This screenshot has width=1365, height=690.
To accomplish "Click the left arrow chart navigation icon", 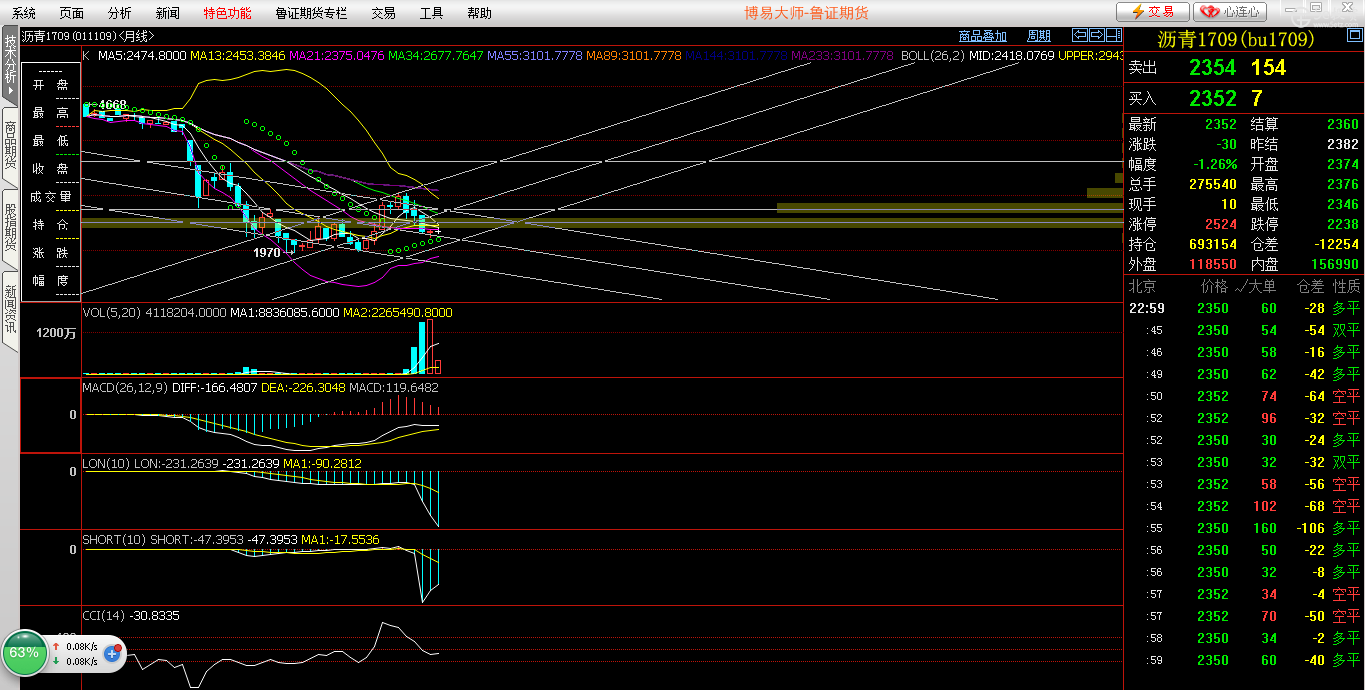I will coord(1081,35).
